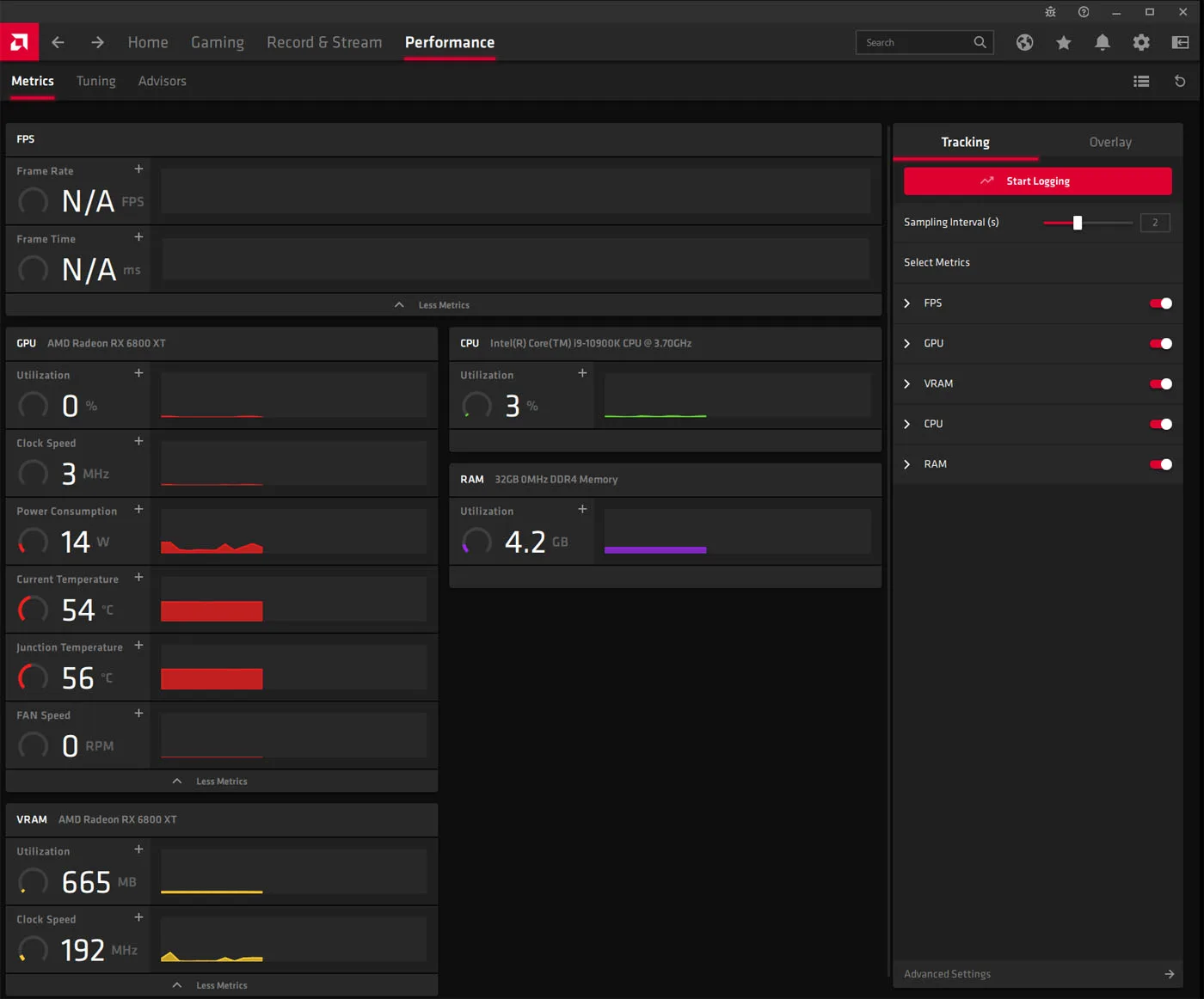Expand the FPS metrics row
Screen dimensions: 1204x999
[906, 303]
